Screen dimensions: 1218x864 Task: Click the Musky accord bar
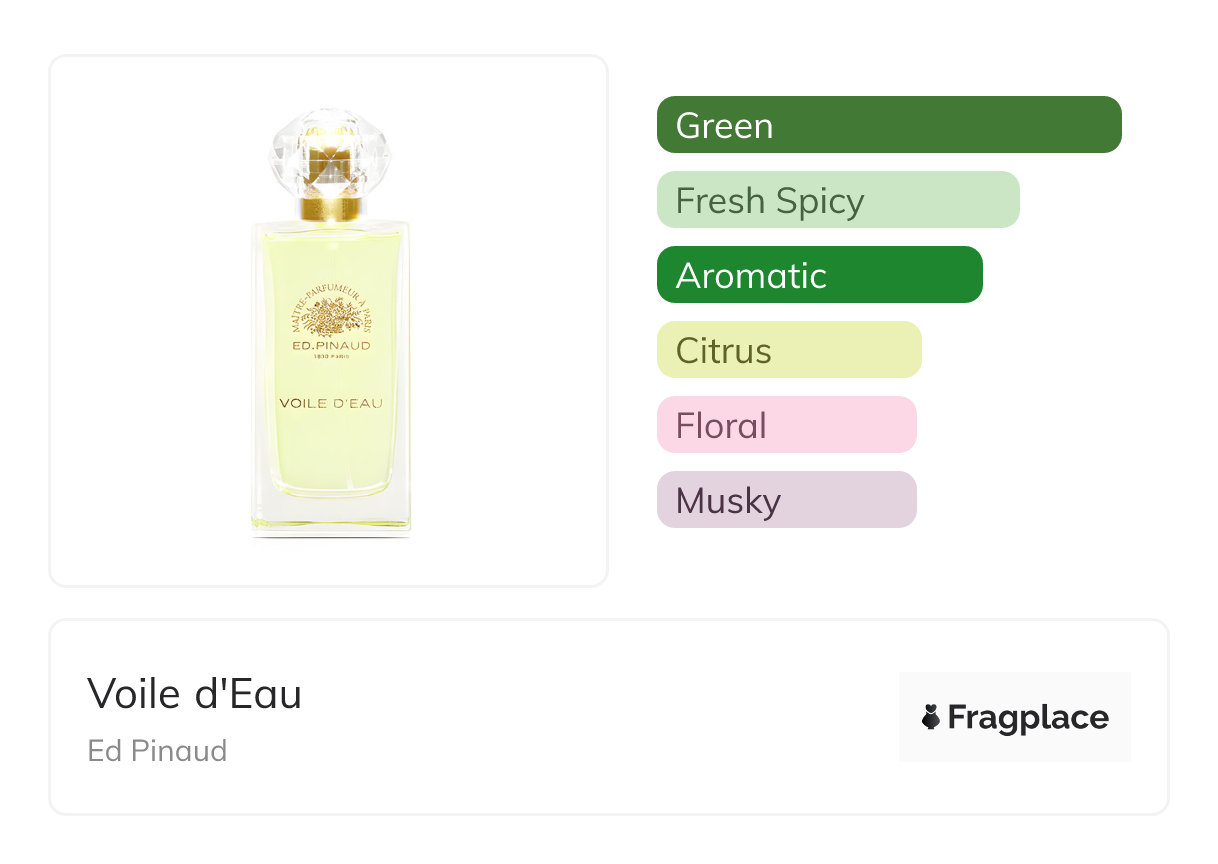(786, 500)
